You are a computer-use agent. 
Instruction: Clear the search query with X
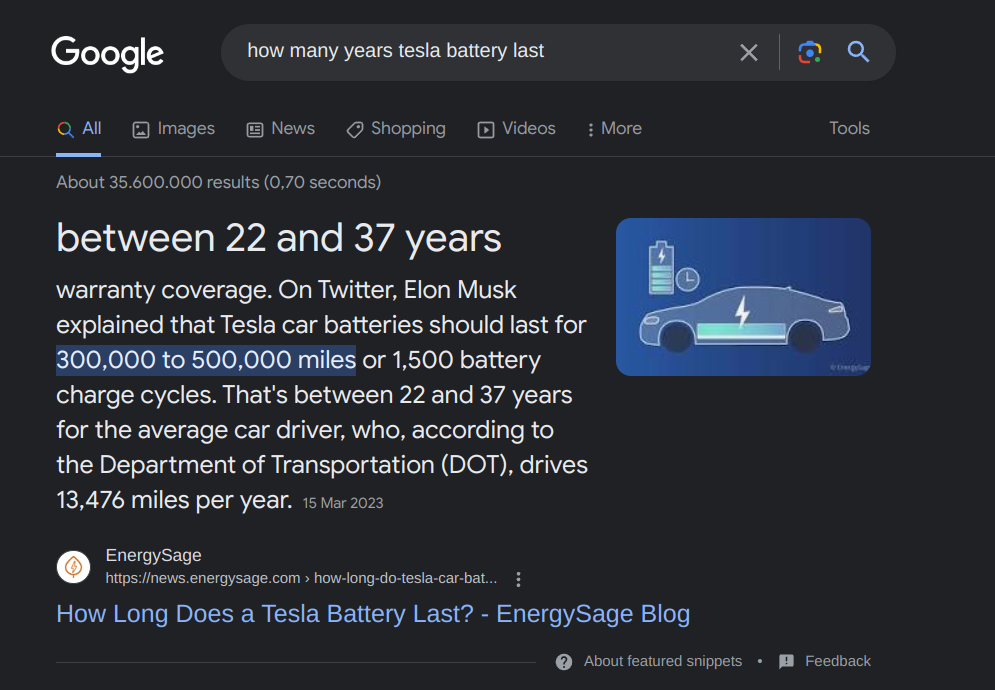click(x=748, y=52)
